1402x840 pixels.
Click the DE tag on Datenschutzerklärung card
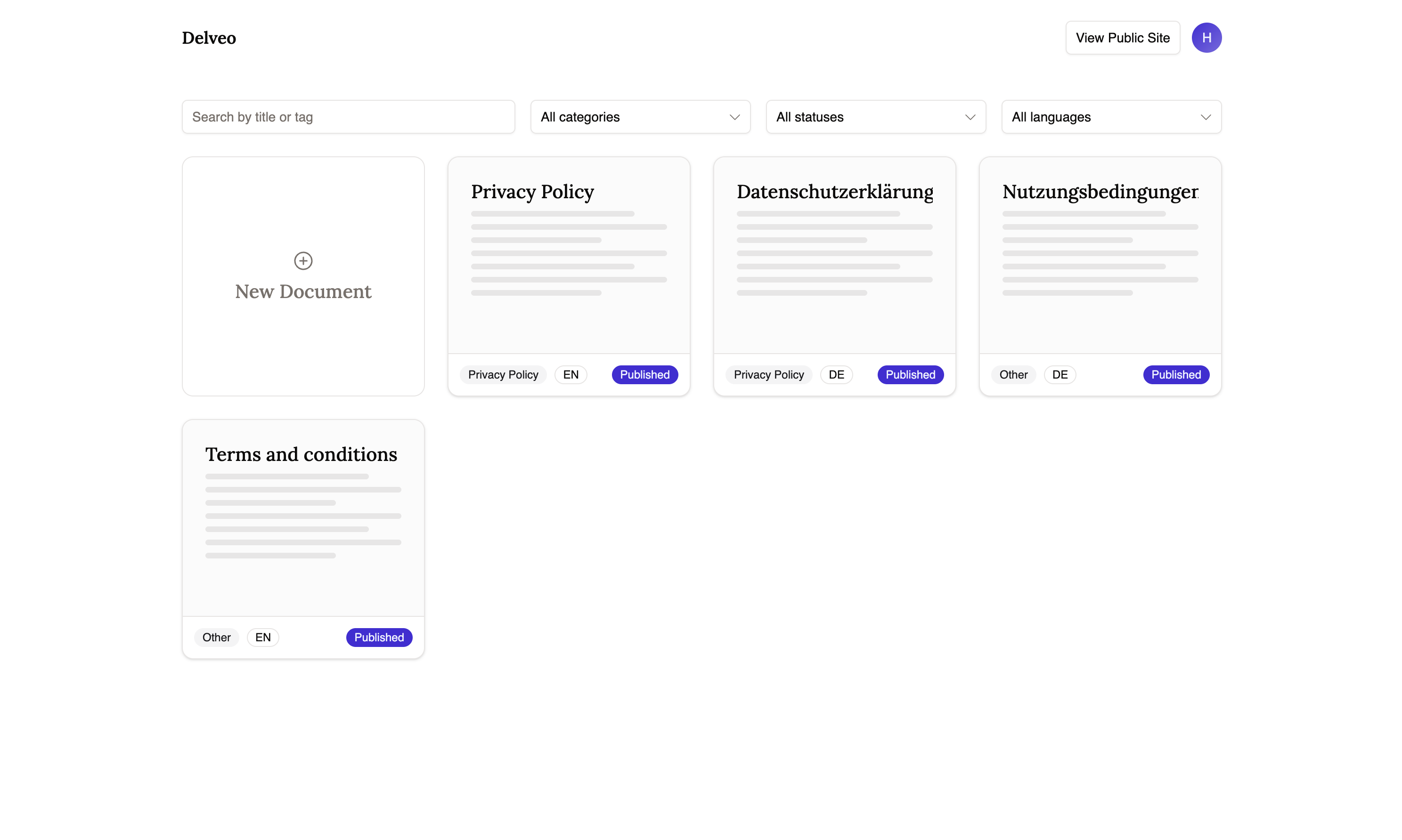click(x=836, y=375)
